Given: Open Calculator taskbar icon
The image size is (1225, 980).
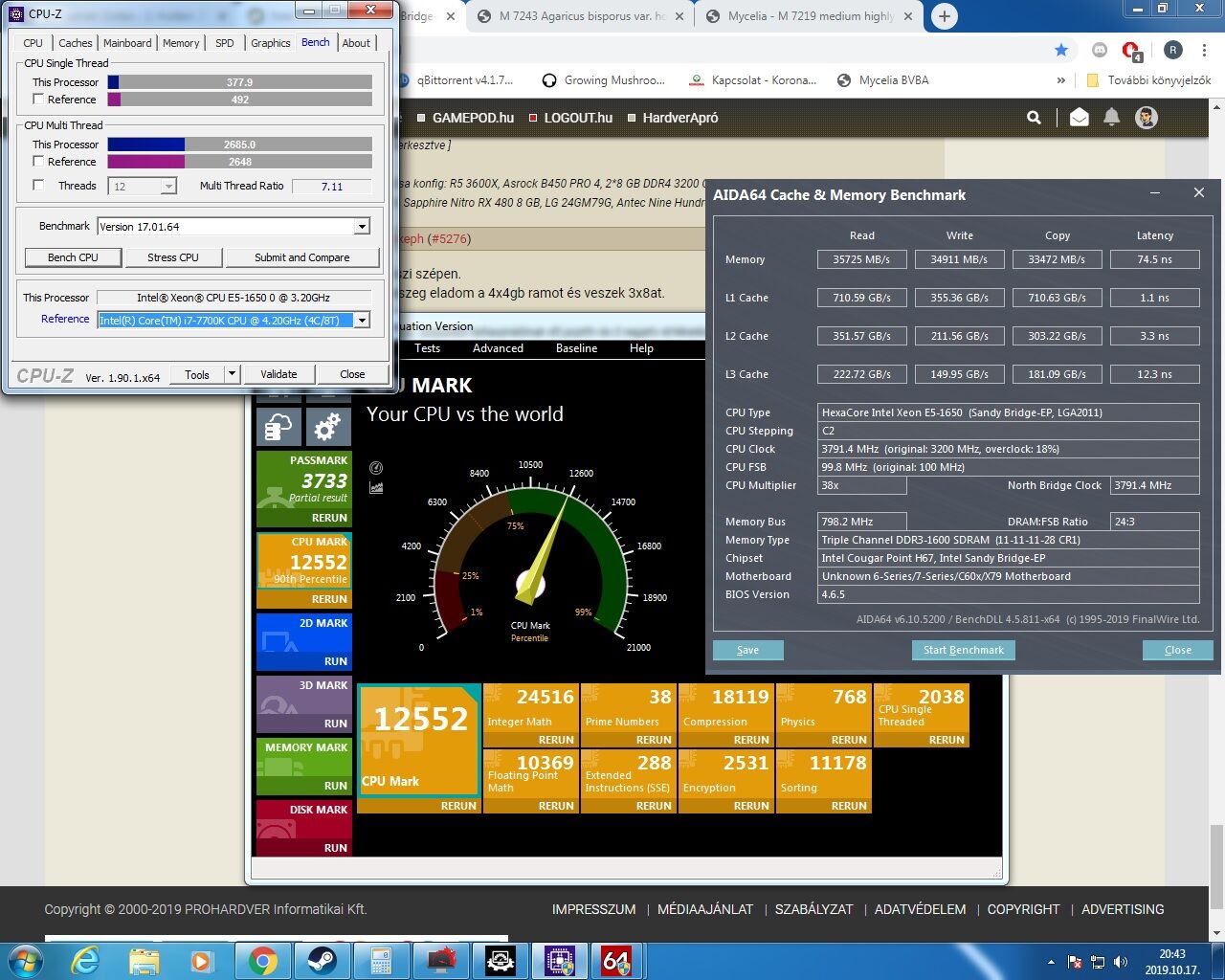Looking at the screenshot, I should coord(381,961).
